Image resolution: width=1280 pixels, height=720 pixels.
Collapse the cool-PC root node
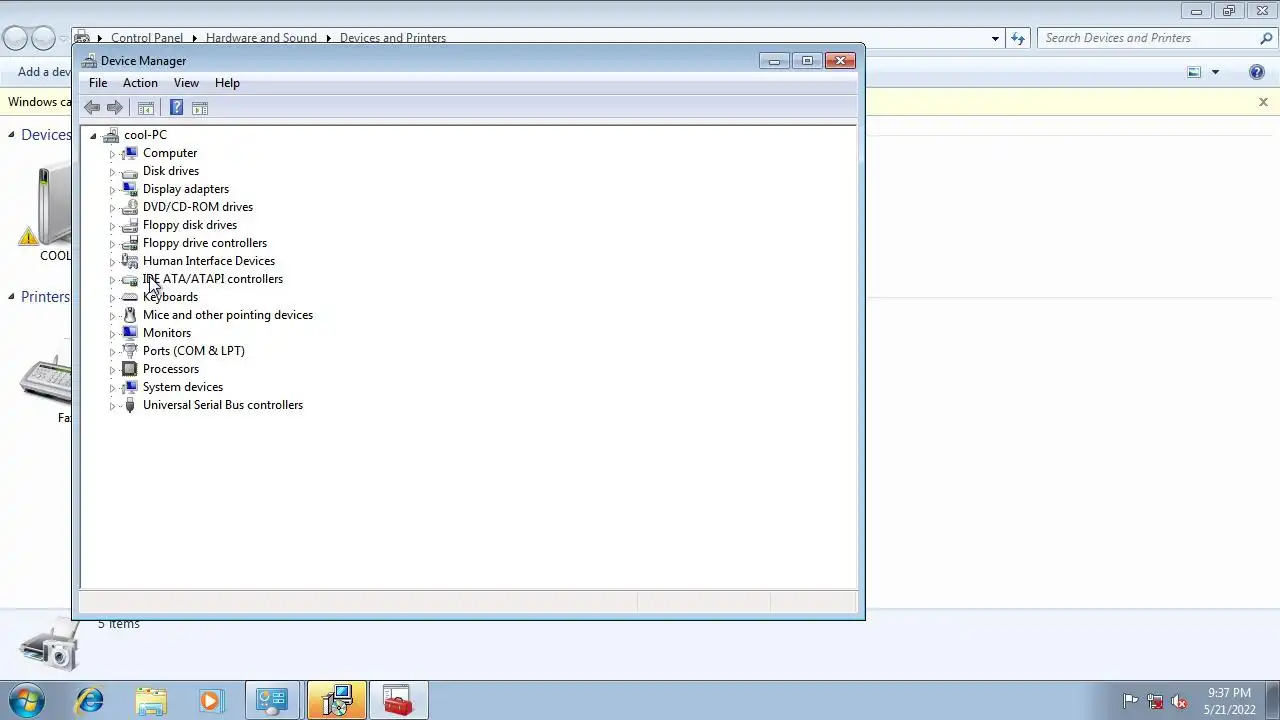93,136
